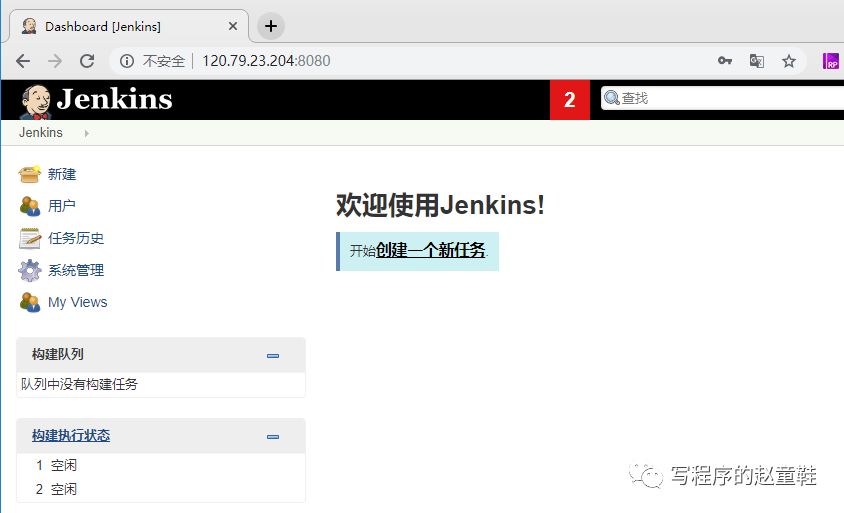
Task: Collapse the 构建执行状态 panel
Action: click(273, 437)
